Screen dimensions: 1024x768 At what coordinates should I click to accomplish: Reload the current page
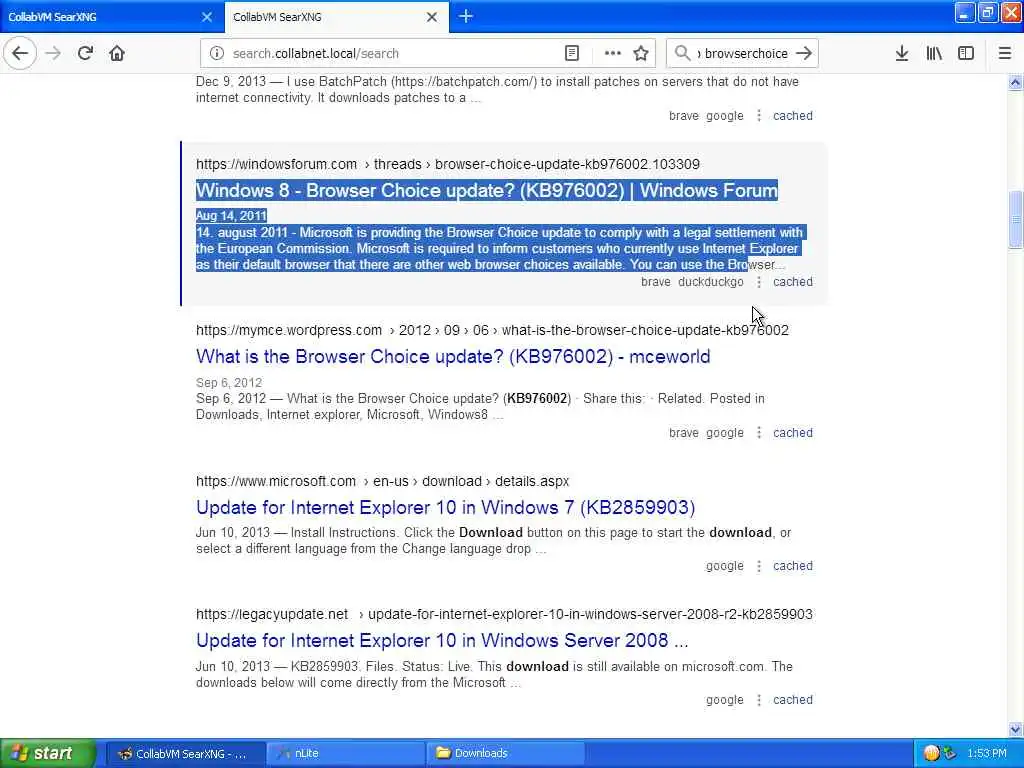coord(85,53)
